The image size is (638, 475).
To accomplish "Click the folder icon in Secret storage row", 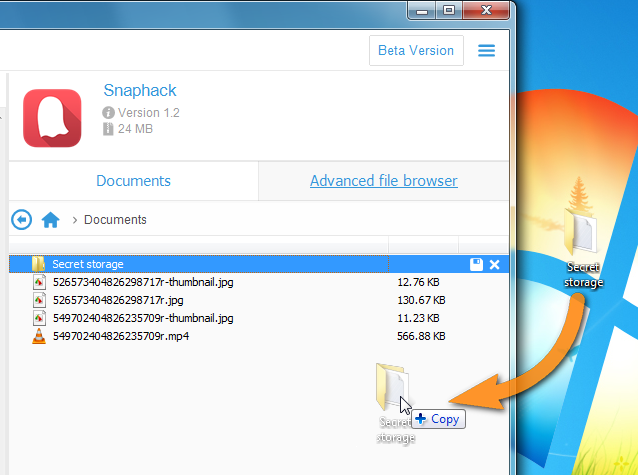I will pos(38,264).
